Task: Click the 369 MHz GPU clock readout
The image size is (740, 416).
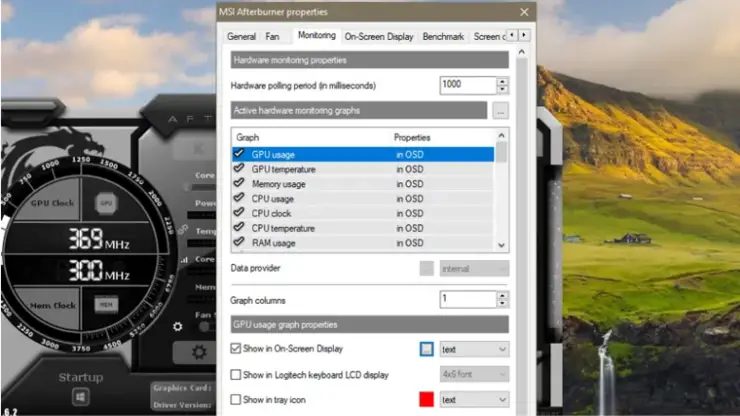Action: click(x=99, y=239)
